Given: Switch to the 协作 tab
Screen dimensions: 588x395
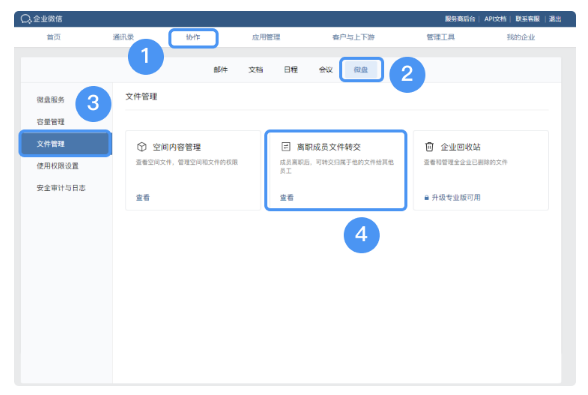Looking at the screenshot, I should click(x=193, y=37).
